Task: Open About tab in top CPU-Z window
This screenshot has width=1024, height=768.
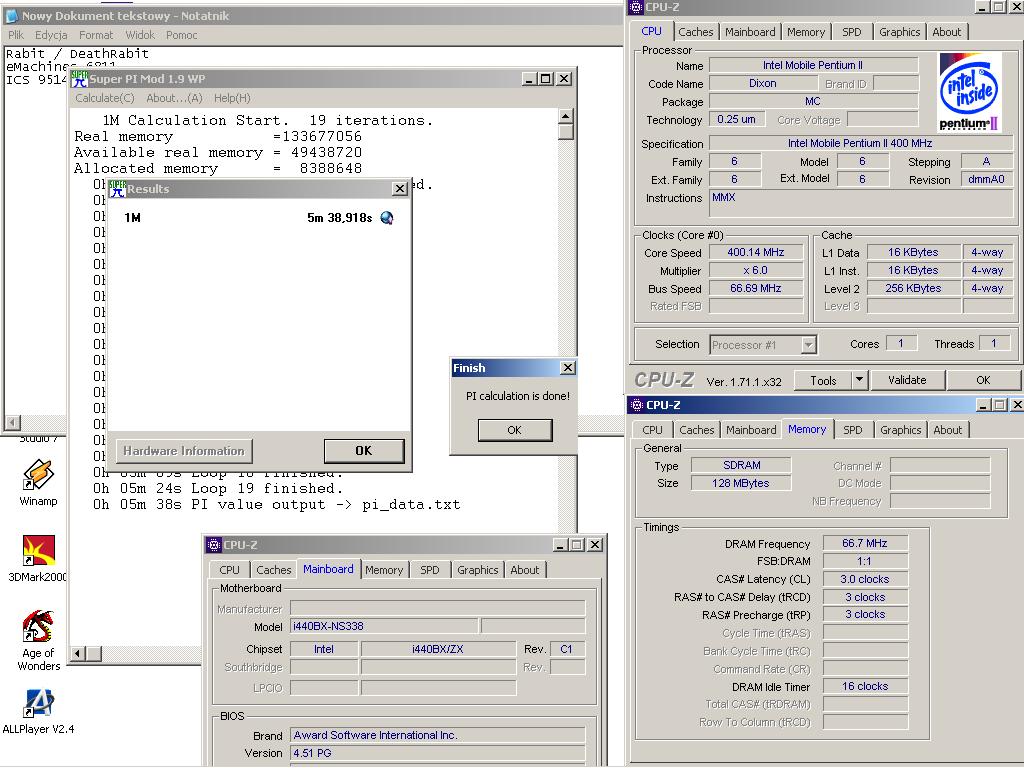Action: 947,31
